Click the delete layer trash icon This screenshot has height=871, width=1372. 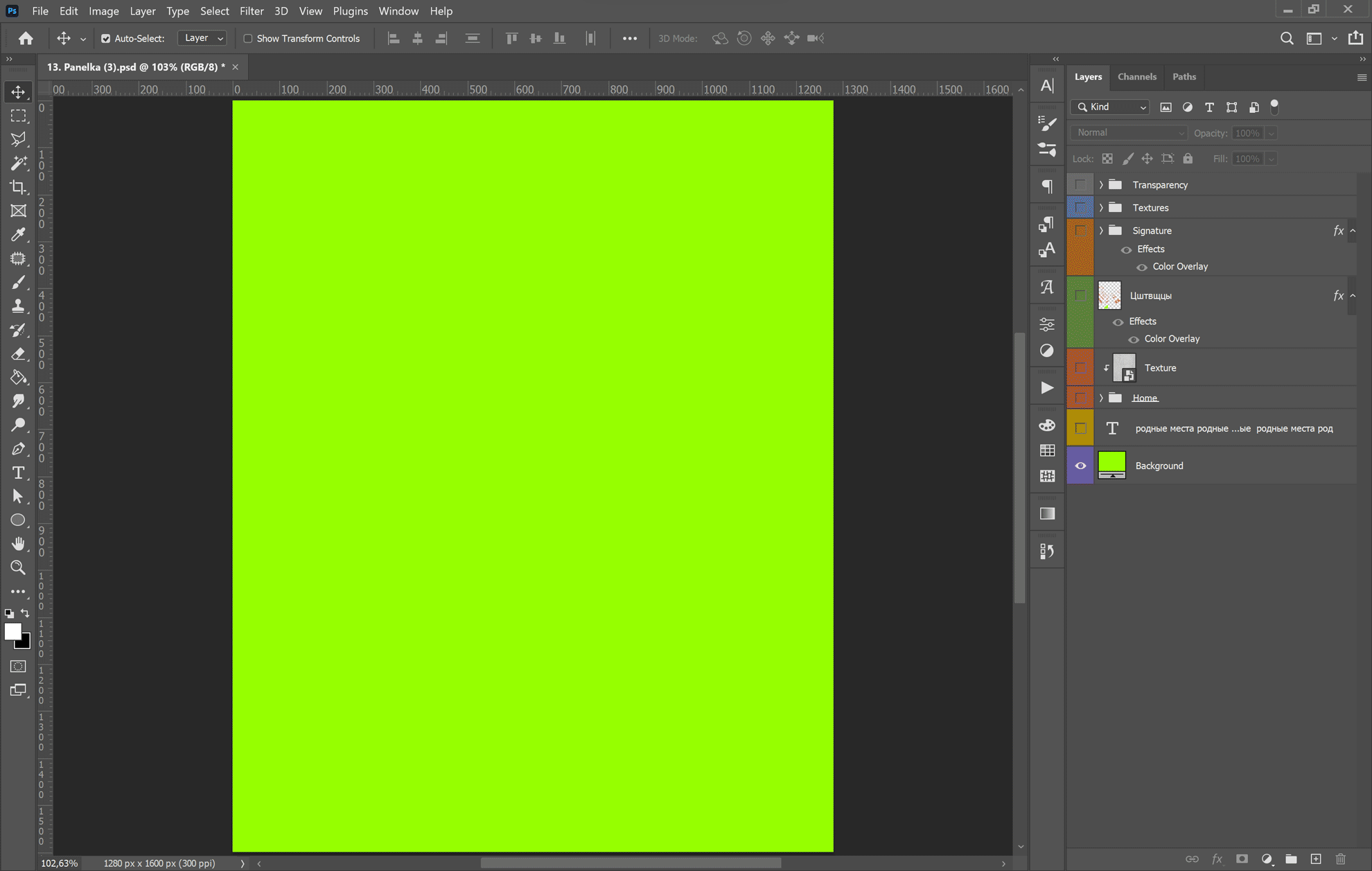coord(1340,859)
